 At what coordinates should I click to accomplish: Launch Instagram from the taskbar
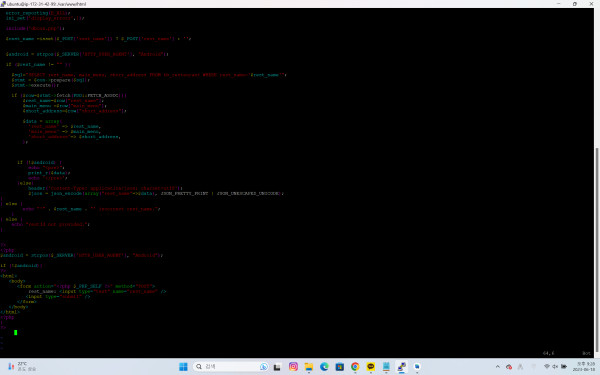pyautogui.click(x=293, y=367)
